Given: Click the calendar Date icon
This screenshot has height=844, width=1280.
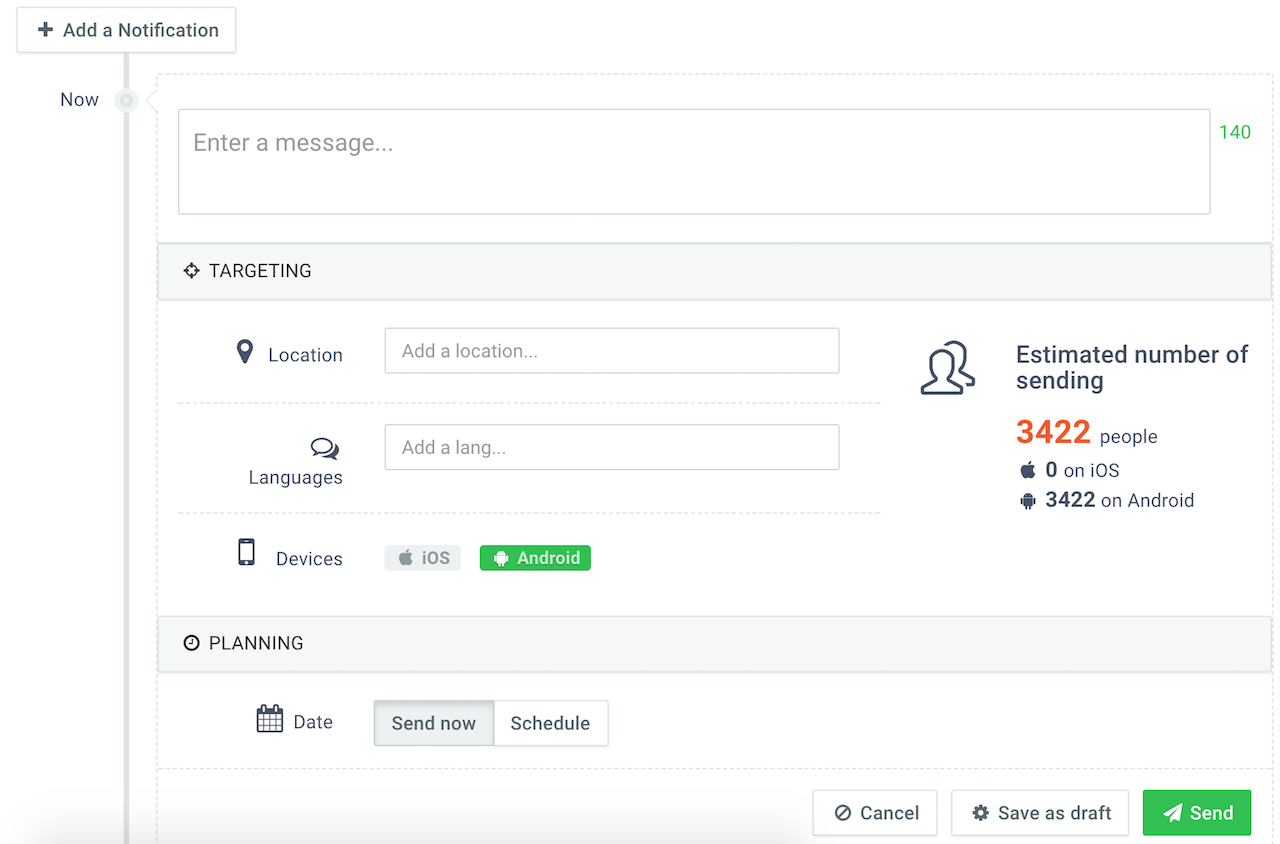Looking at the screenshot, I should 270,719.
